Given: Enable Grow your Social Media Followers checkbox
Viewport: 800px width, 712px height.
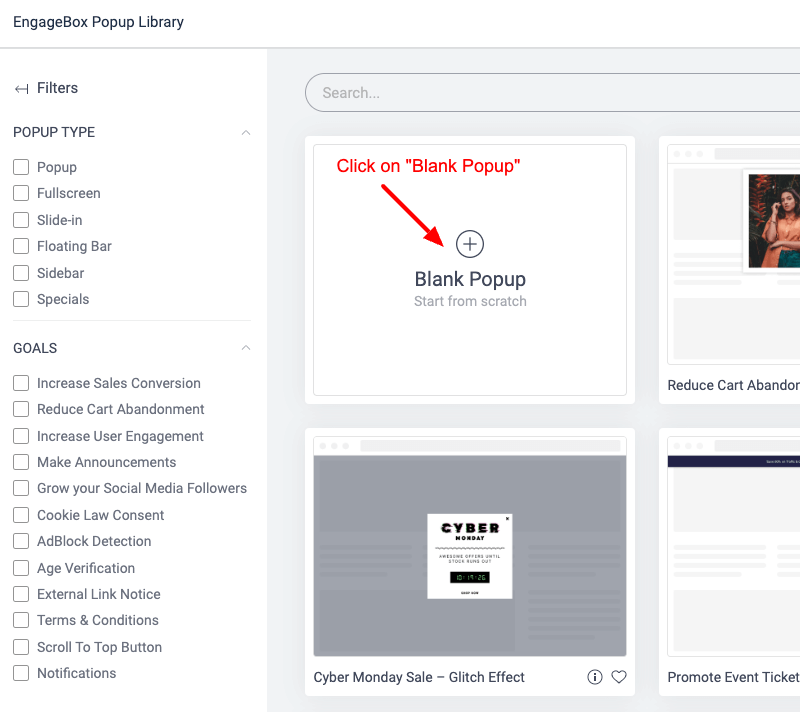Looking at the screenshot, I should pyautogui.click(x=21, y=488).
